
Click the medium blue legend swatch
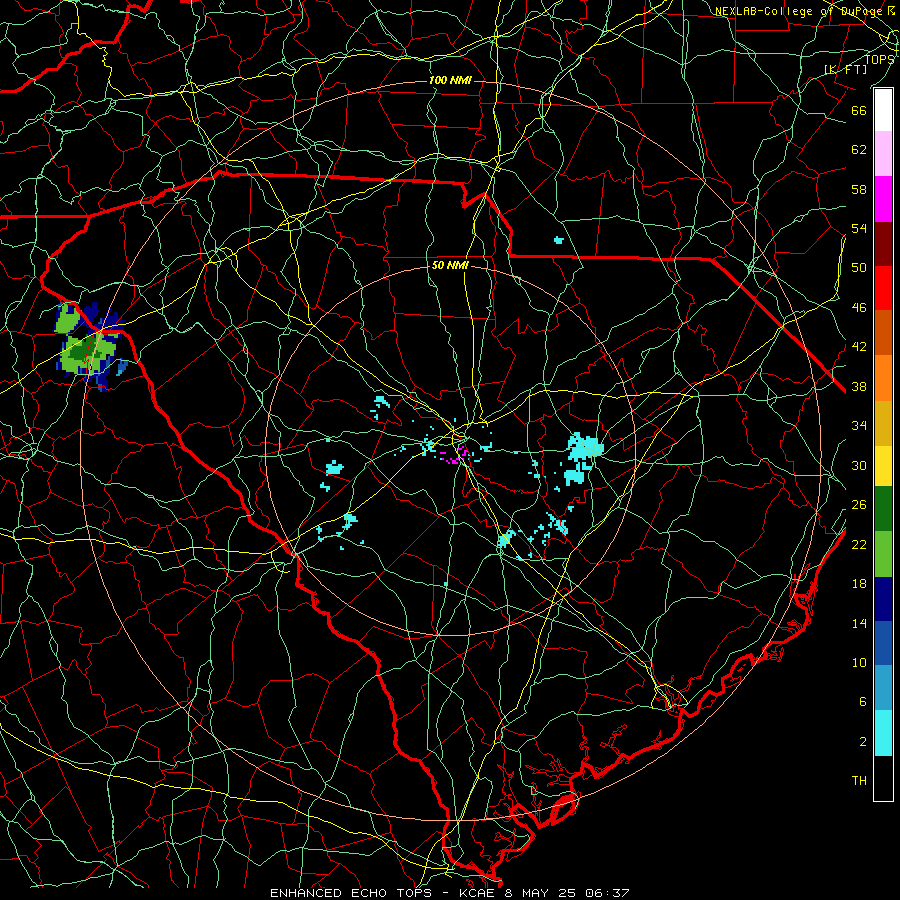tap(883, 643)
